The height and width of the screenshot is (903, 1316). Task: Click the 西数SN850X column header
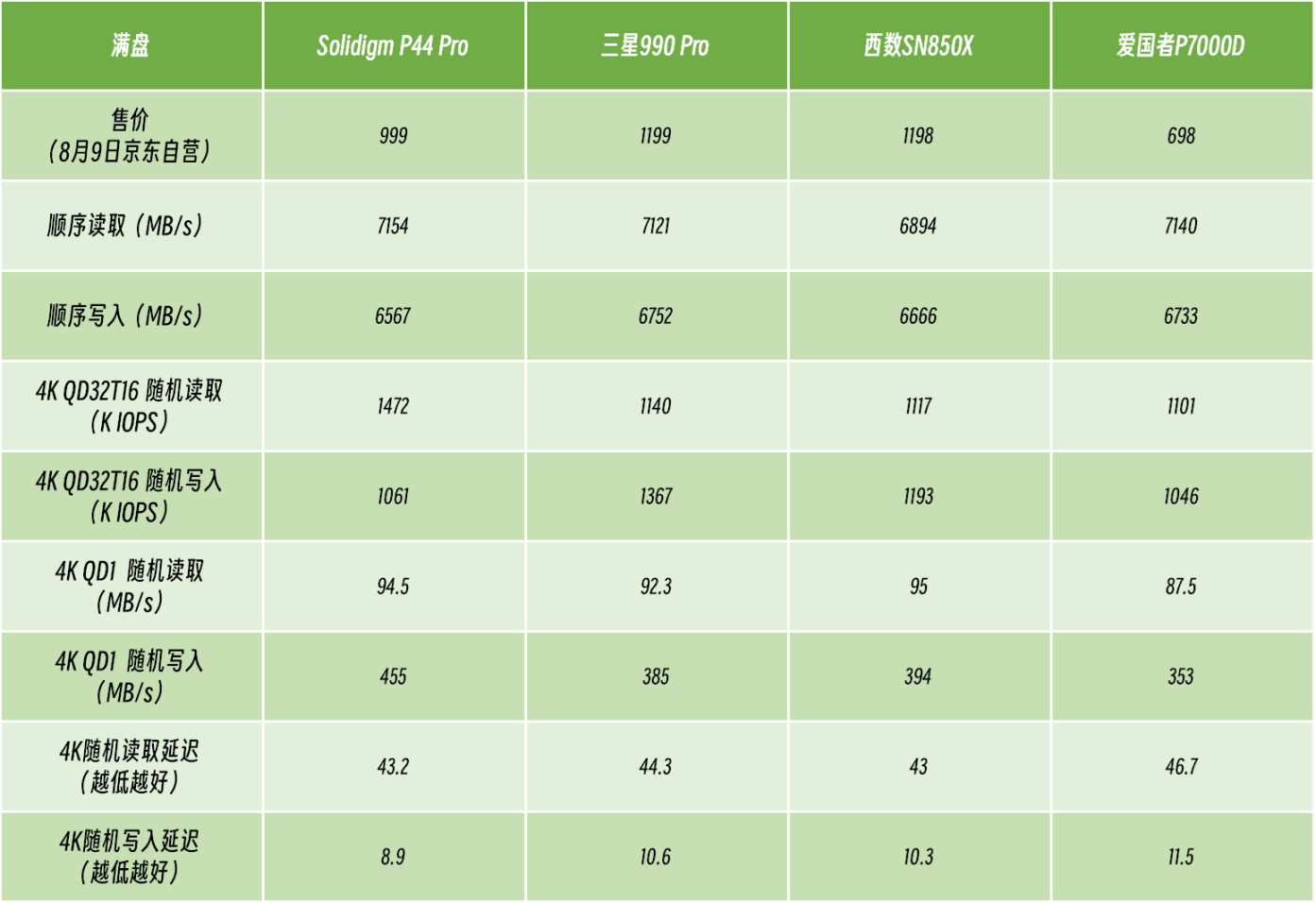[918, 45]
